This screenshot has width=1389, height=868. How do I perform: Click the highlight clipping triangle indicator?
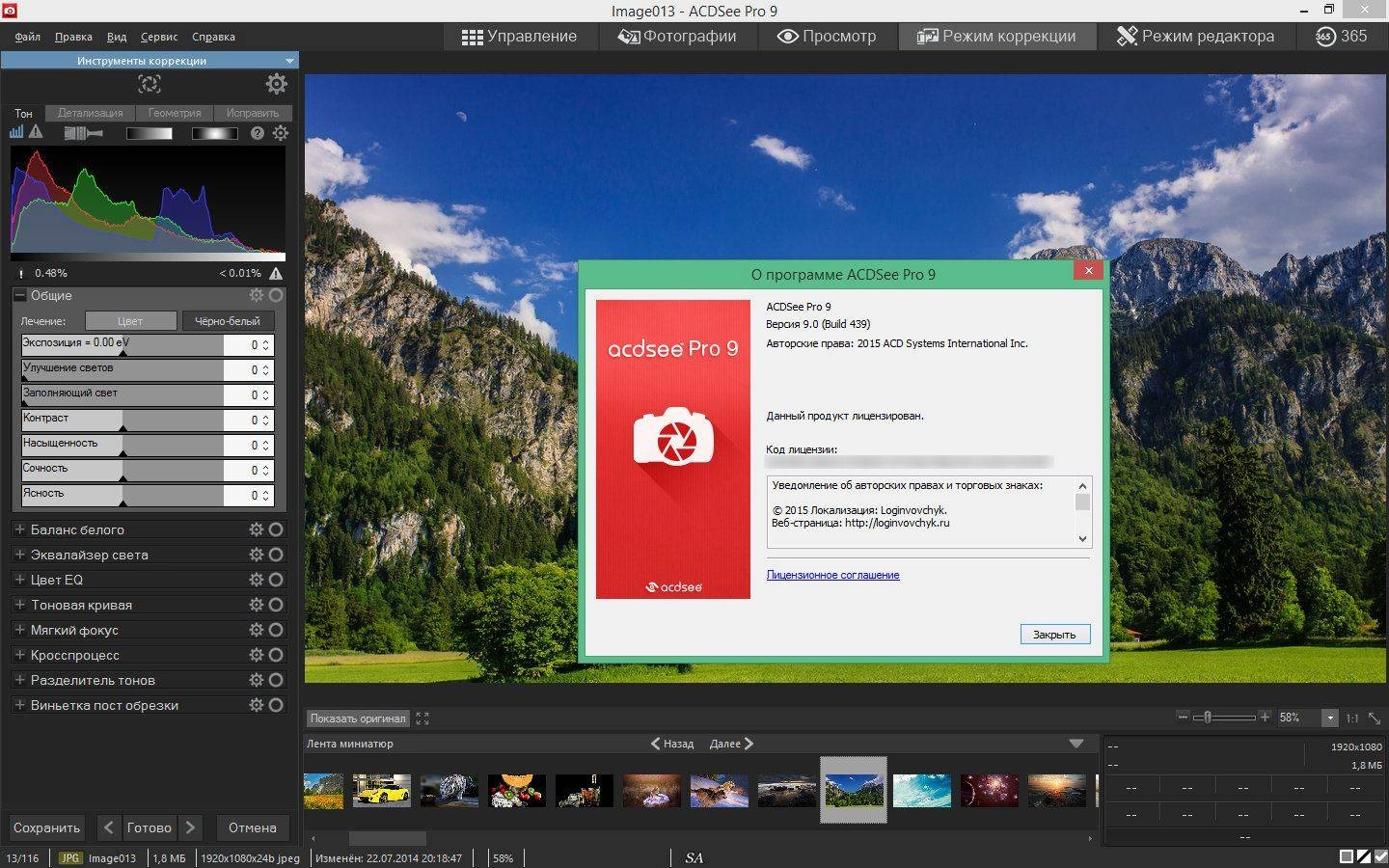tap(277, 273)
